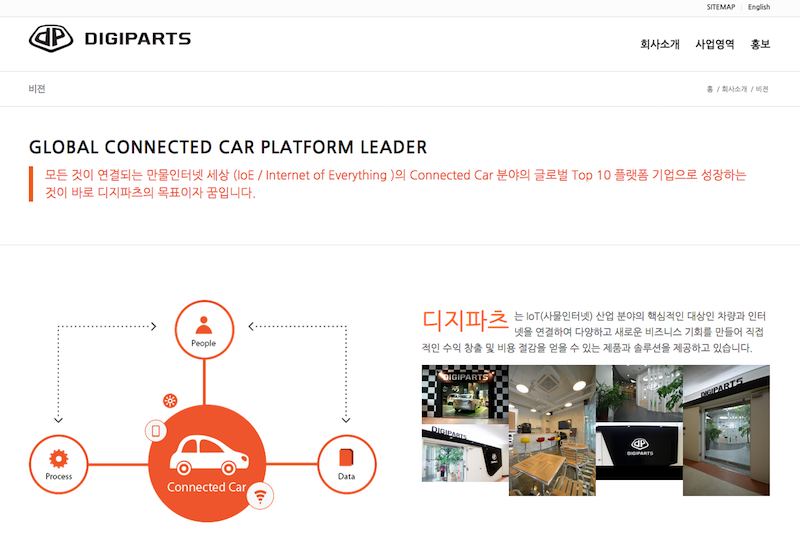Click the 비전 page title
Image resolution: width=800 pixels, height=550 pixels.
[x=37, y=89]
